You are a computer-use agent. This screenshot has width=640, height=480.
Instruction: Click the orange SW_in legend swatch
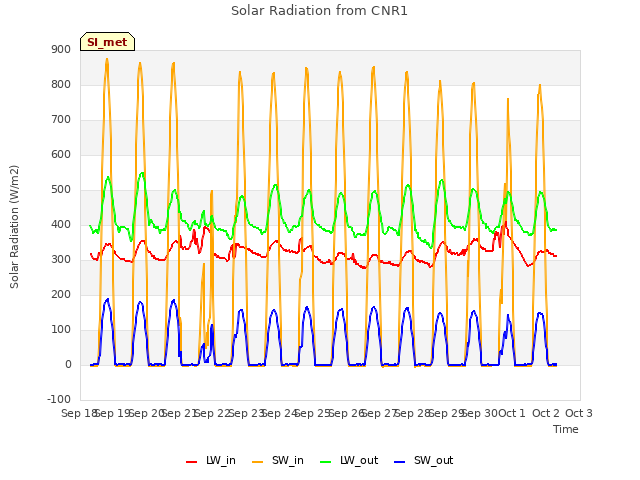[258, 462]
